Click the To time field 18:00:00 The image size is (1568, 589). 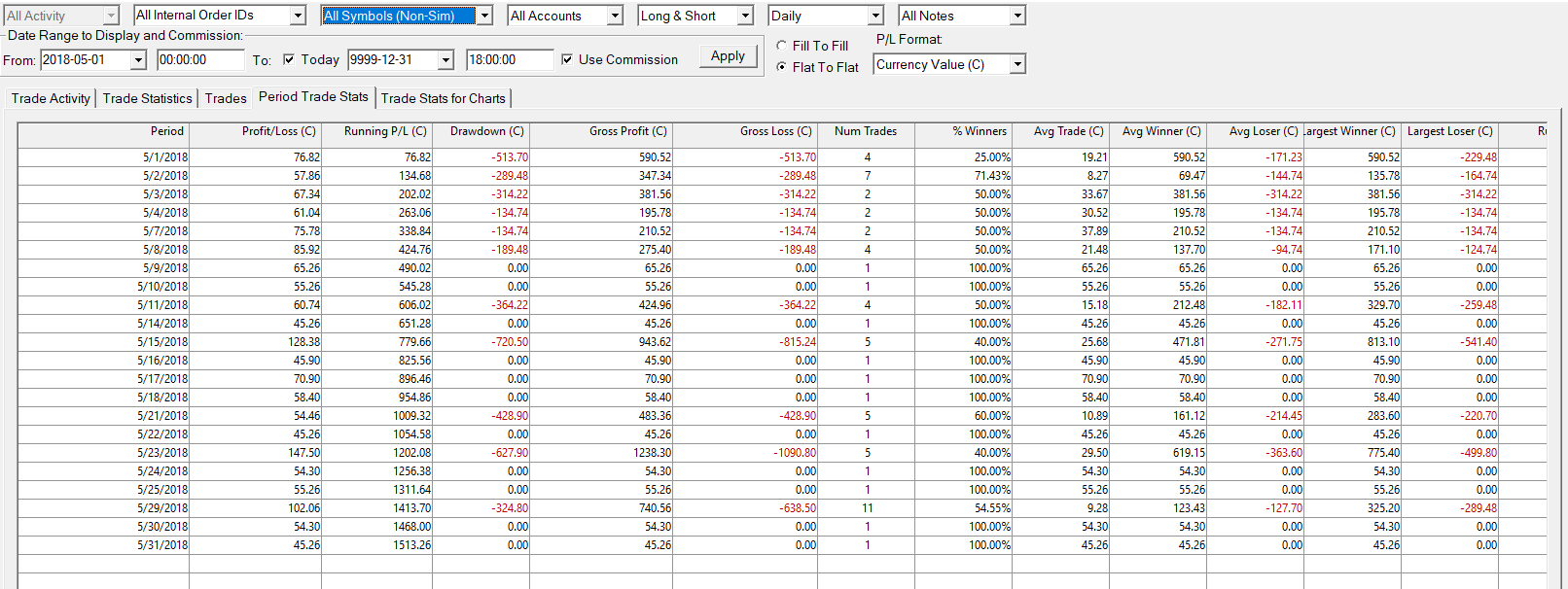coord(510,60)
